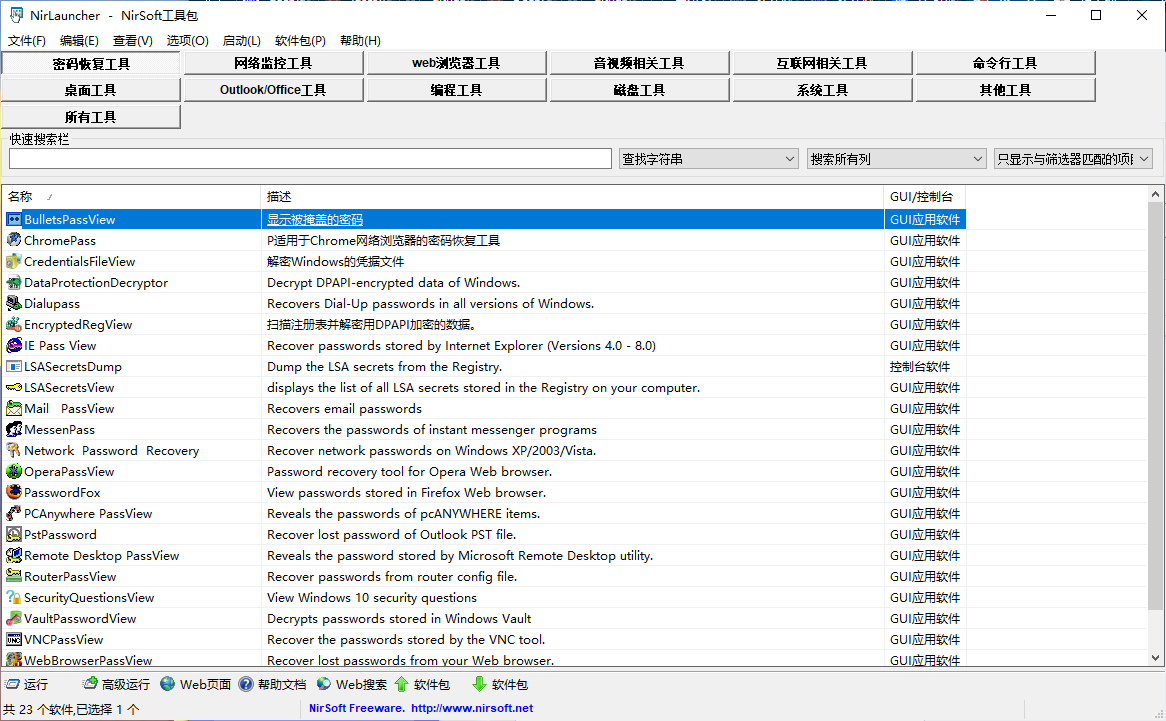Viewport: 1166px width, 721px height.
Task: Click the 高级运行 (Advanced Run) icon
Action: pos(90,685)
